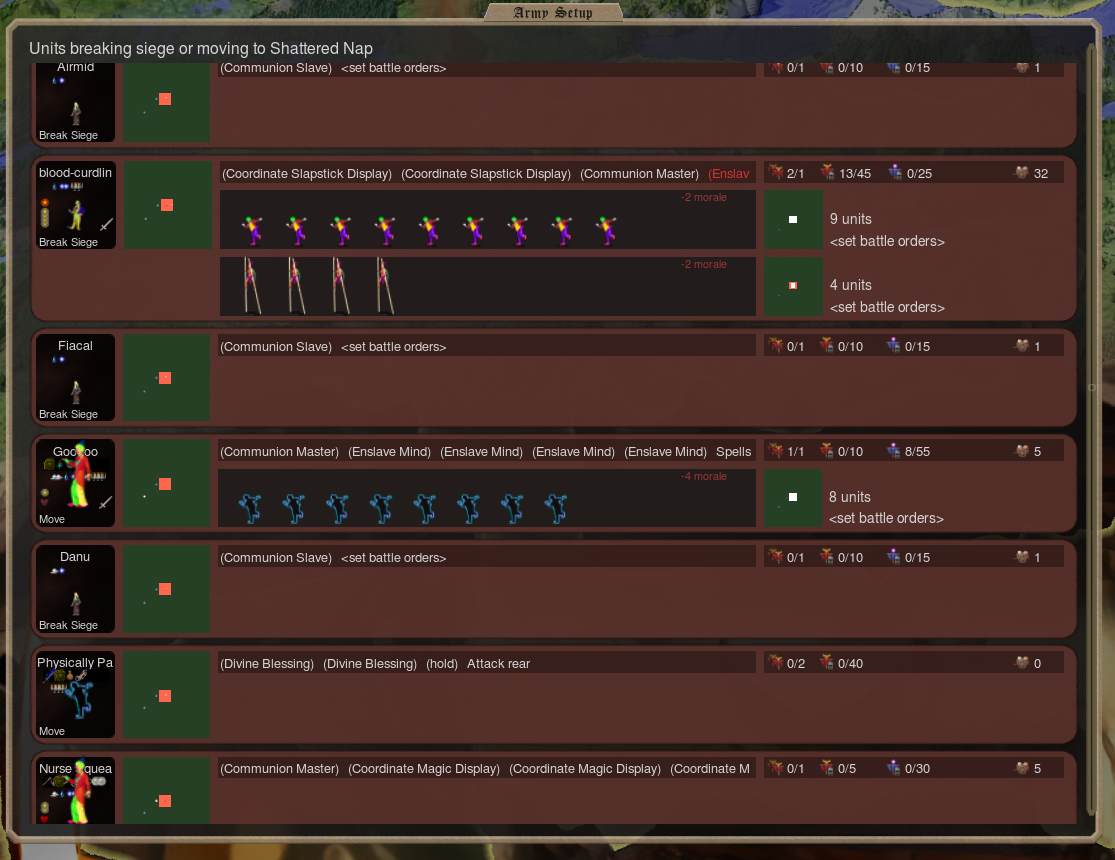Set battle orders for the 9 units squad
Screen dimensions: 1115x860
click(x=887, y=241)
